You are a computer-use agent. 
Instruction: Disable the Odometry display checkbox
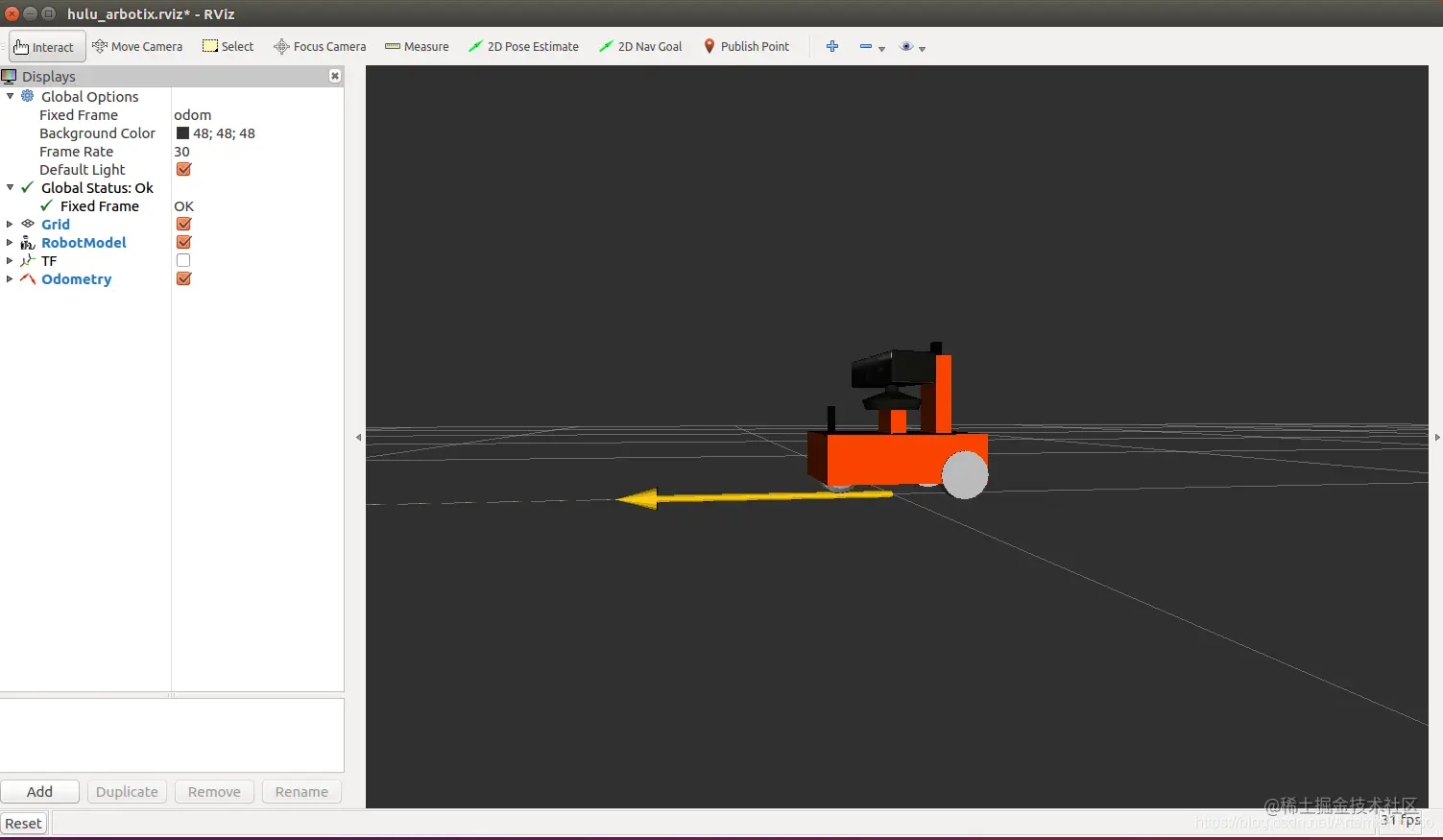[183, 278]
